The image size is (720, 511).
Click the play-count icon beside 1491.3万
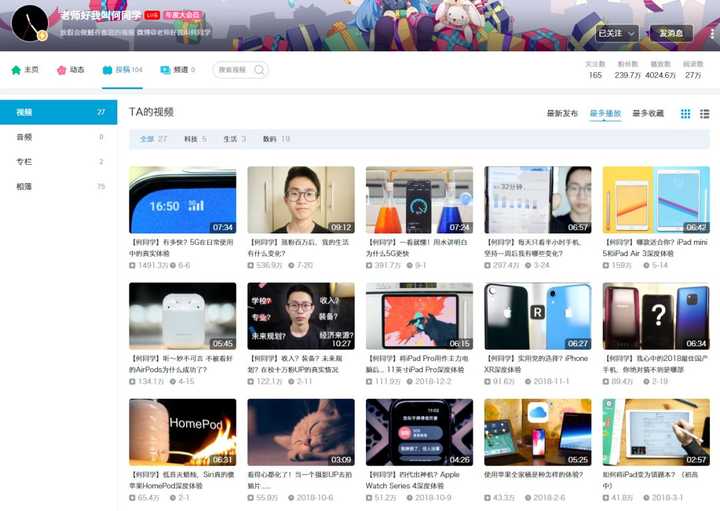132,265
